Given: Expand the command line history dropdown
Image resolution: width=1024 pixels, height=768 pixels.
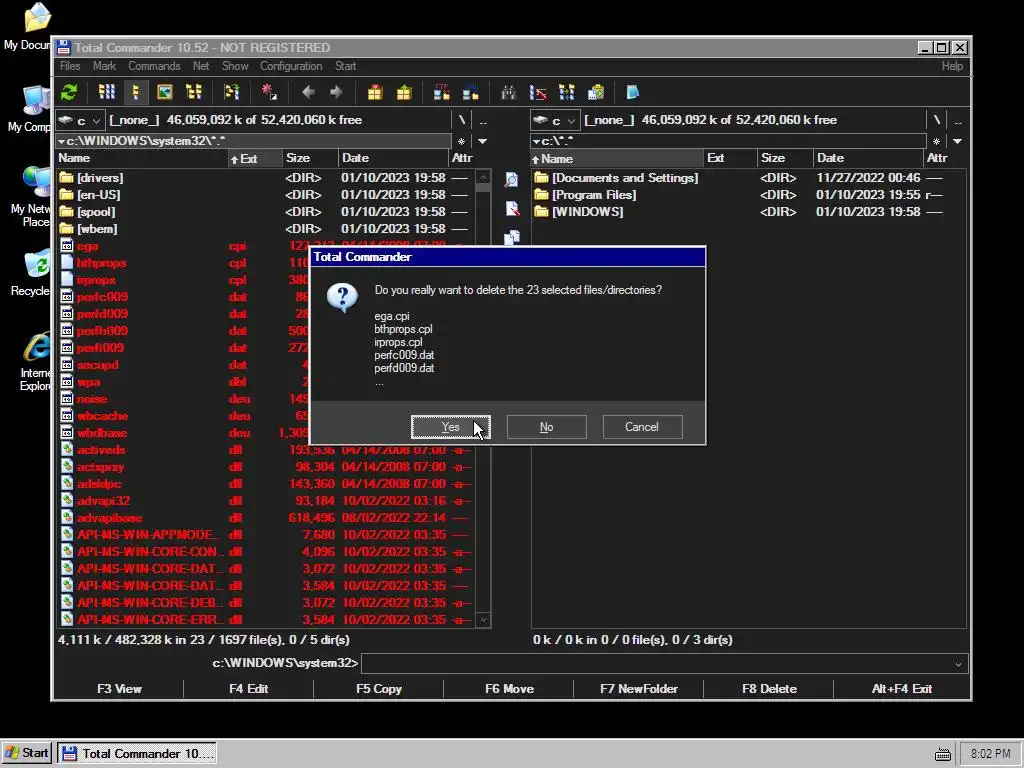Looking at the screenshot, I should tap(958, 664).
